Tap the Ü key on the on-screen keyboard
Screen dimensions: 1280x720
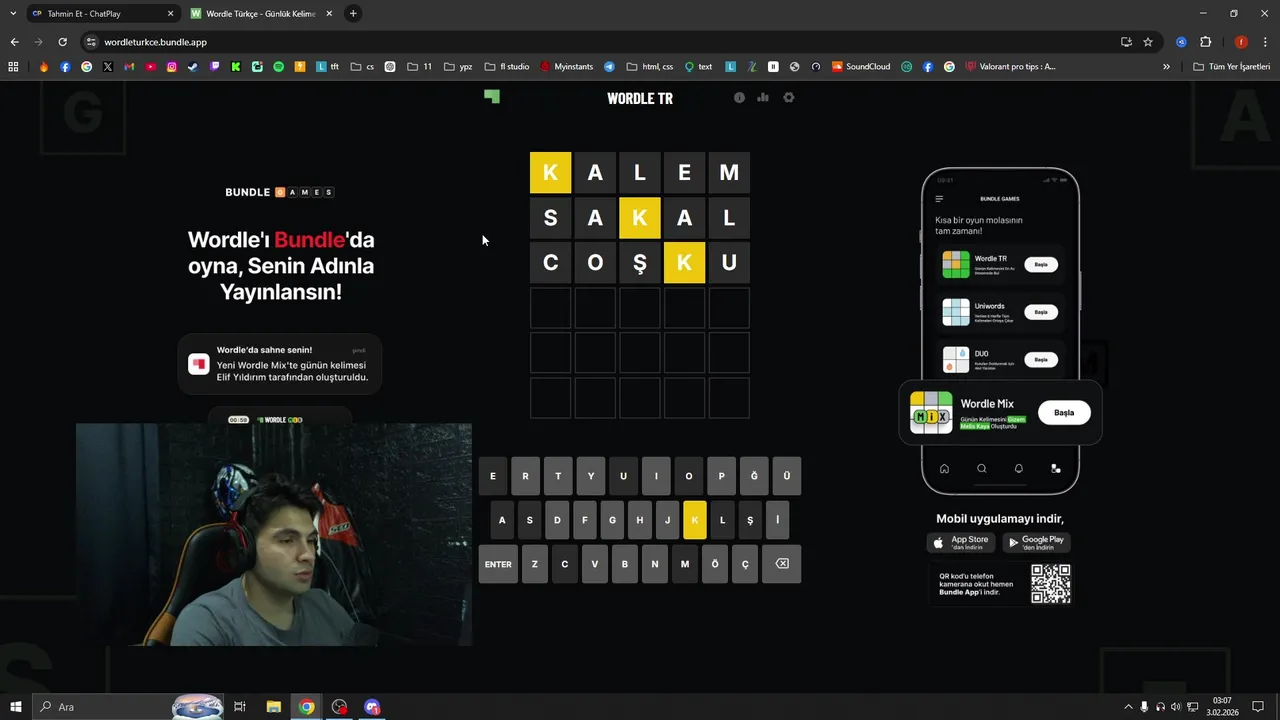pos(787,476)
